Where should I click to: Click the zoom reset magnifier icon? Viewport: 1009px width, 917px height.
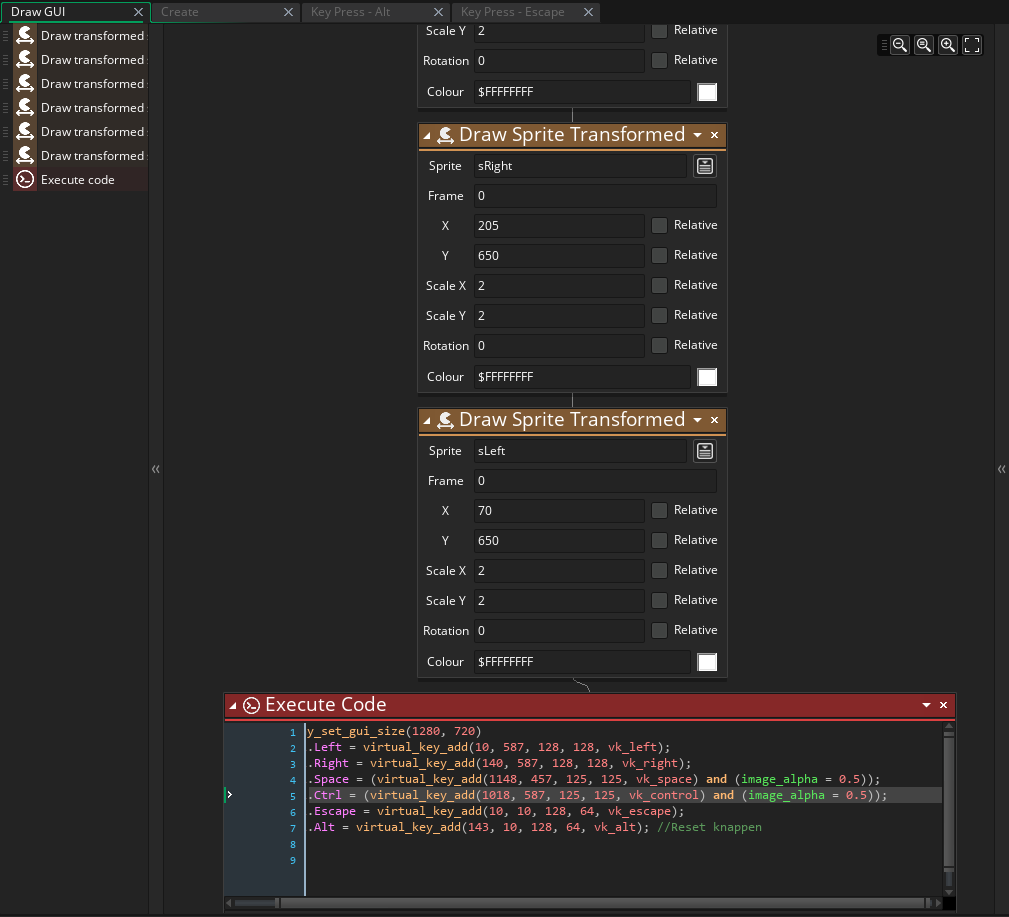coord(923,45)
